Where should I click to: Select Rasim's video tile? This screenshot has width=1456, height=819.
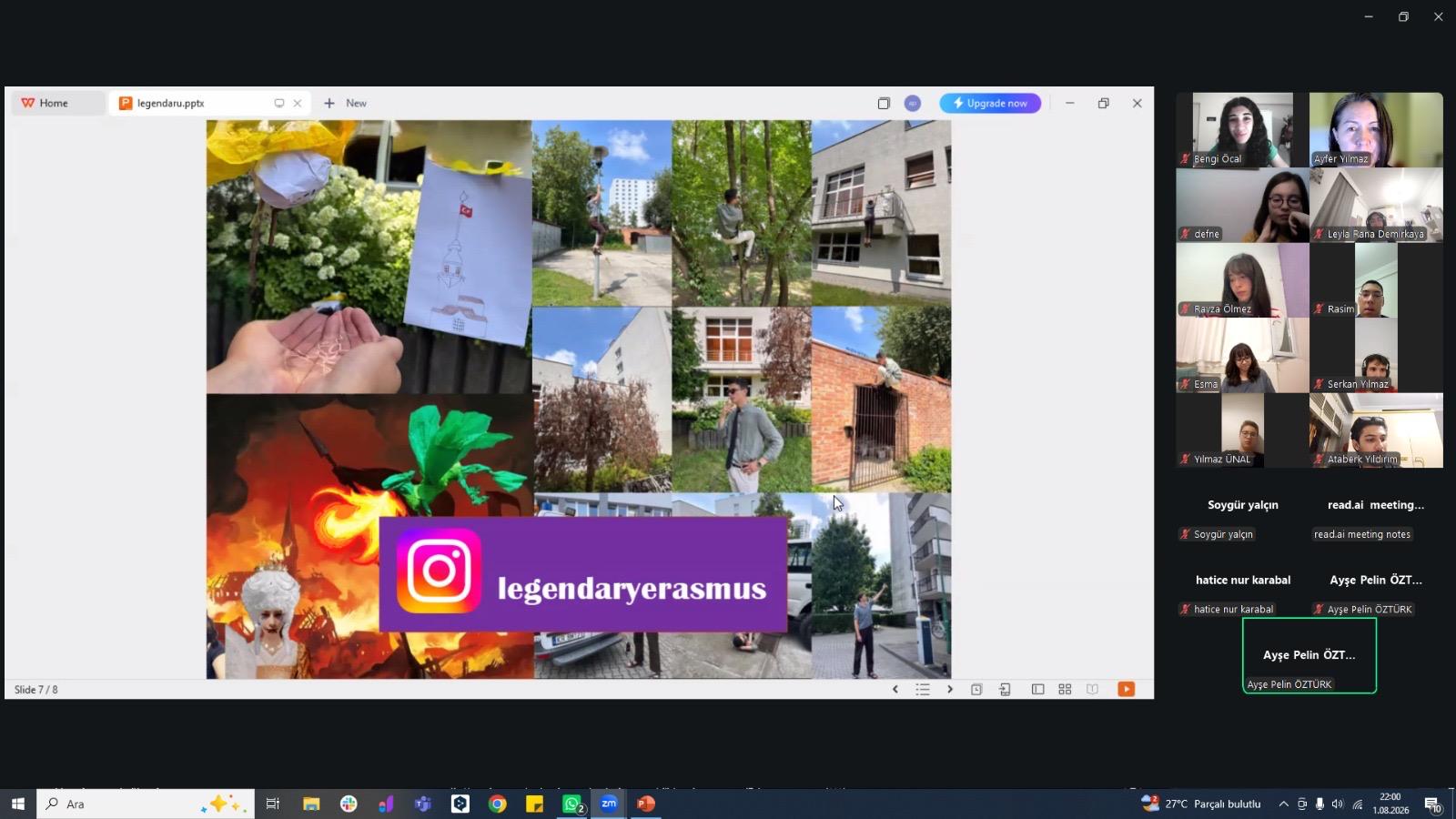coord(1376,280)
